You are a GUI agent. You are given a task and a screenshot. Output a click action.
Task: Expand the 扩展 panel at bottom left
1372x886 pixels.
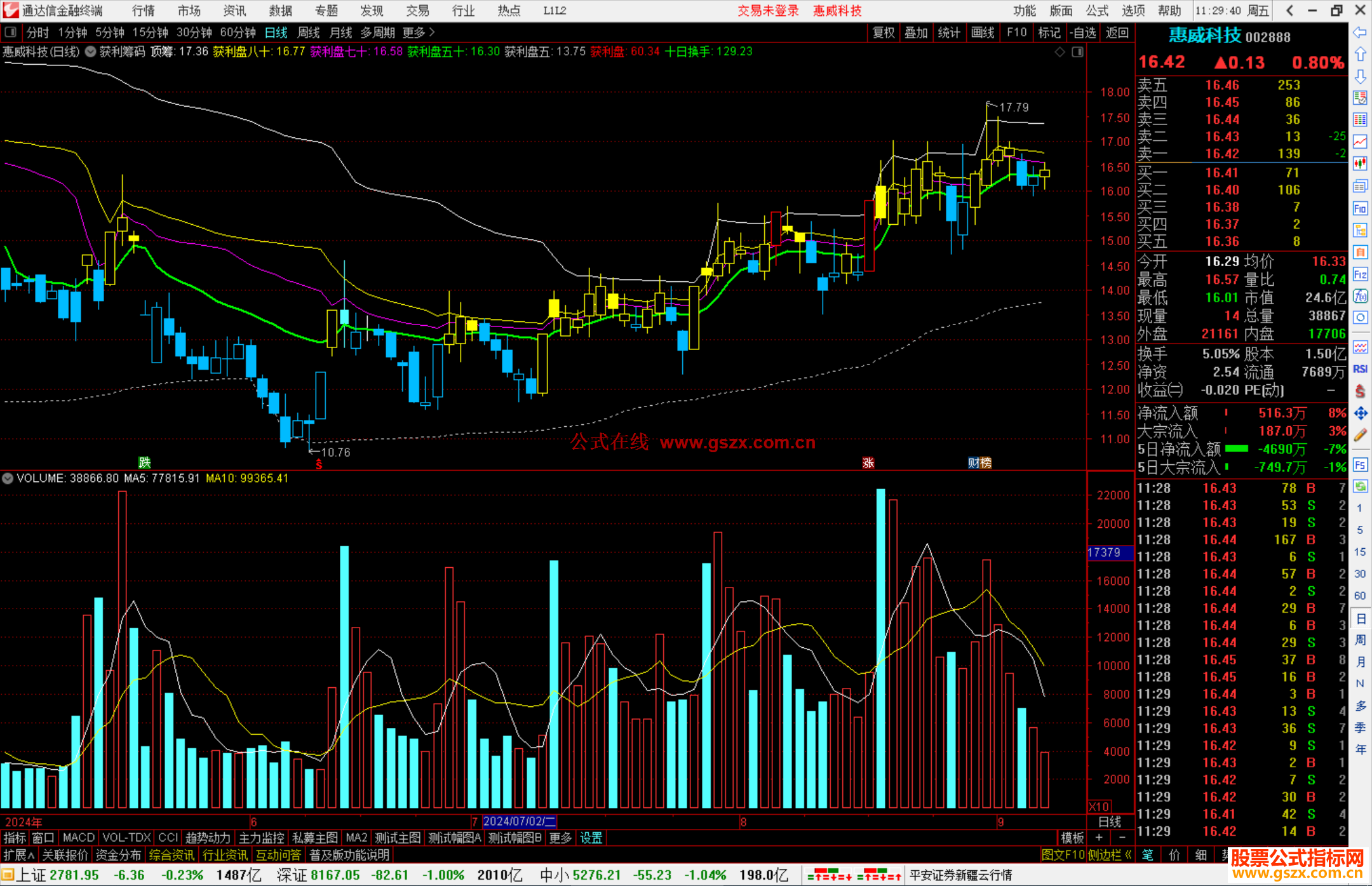pos(19,855)
